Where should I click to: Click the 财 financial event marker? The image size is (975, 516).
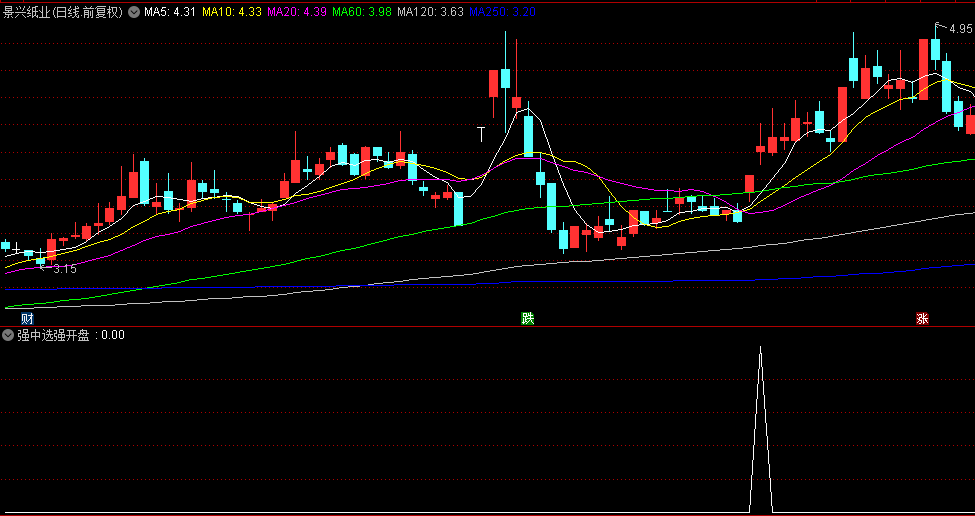13,319
